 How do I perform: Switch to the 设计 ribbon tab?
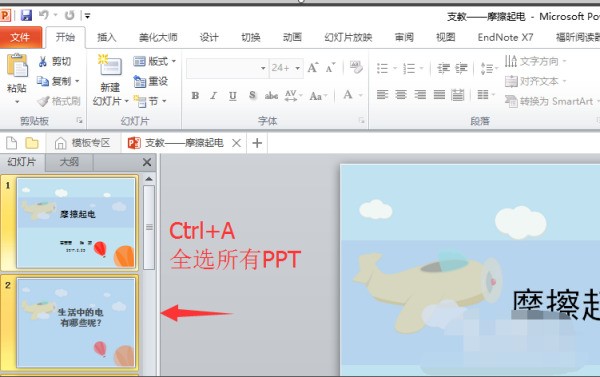[x=209, y=37]
